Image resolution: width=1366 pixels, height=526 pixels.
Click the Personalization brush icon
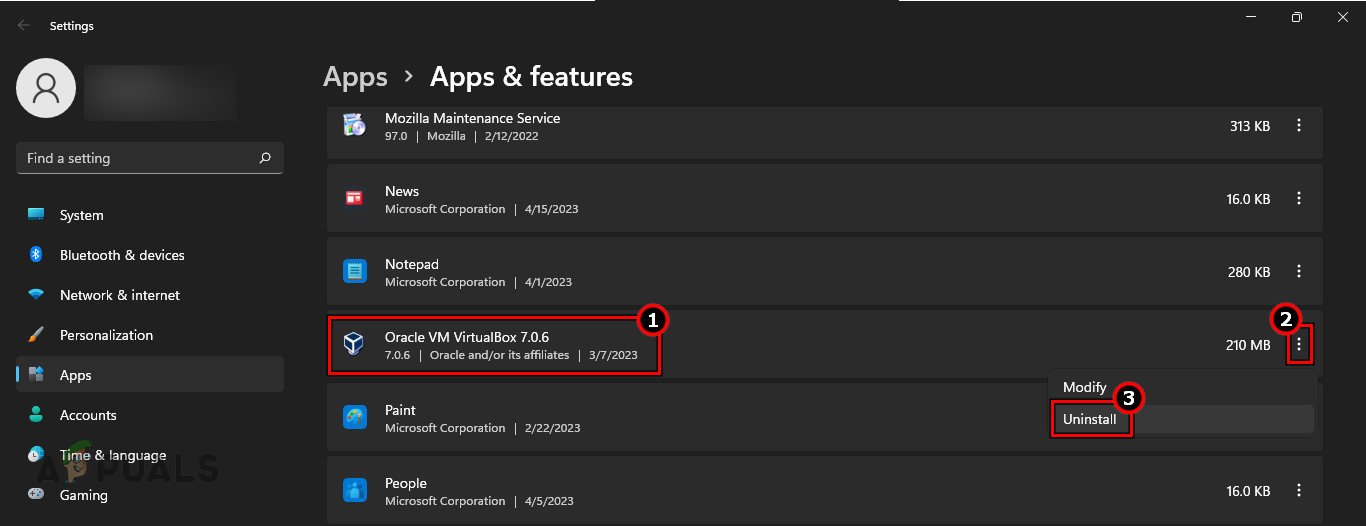pos(36,335)
